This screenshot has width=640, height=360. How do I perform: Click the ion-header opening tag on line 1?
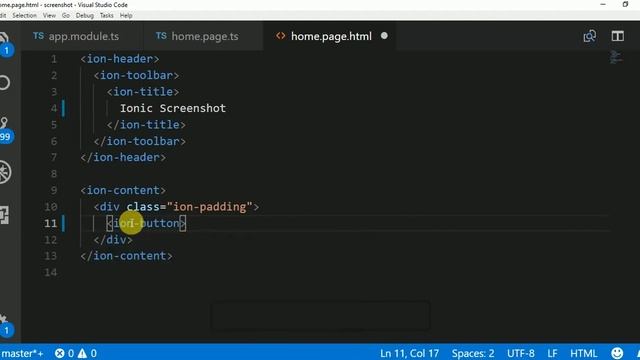coord(120,59)
